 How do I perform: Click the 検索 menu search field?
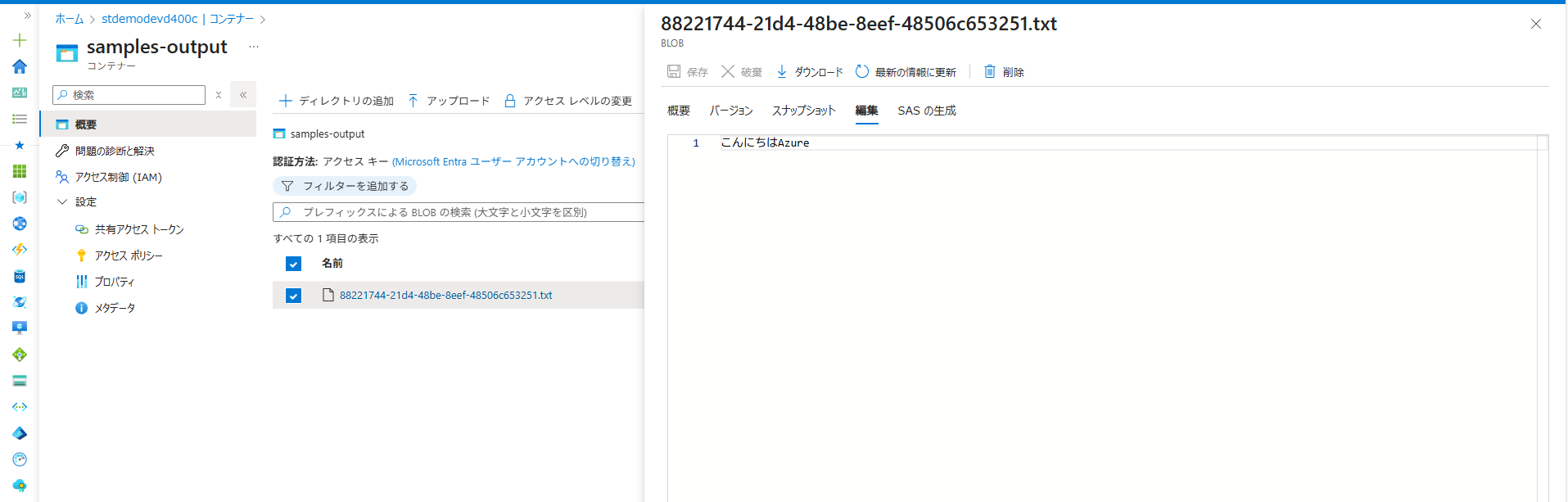pos(129,95)
